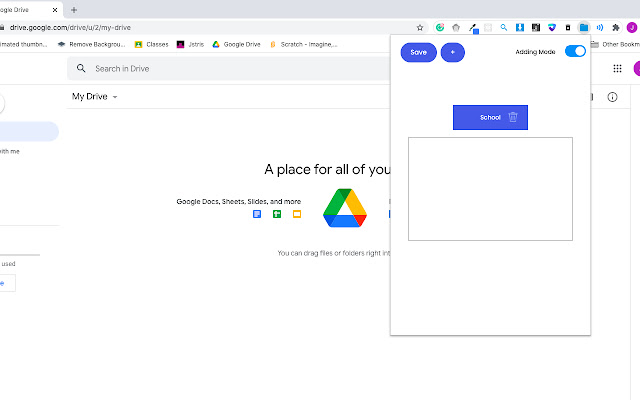Screen dimensions: 640x400
Task: Click the blue folder extension icon
Action: click(x=584, y=28)
